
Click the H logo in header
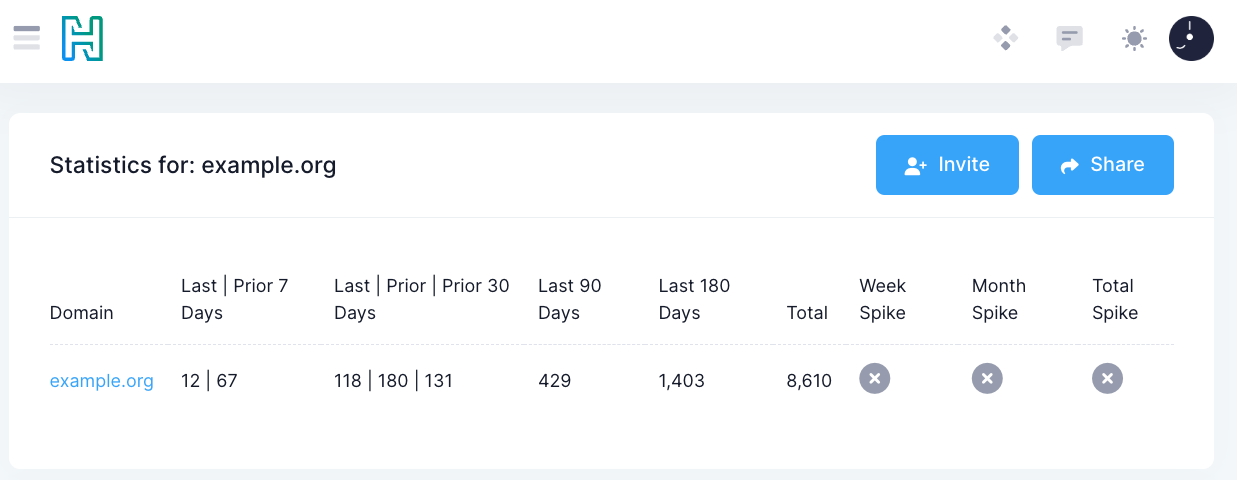(82, 39)
